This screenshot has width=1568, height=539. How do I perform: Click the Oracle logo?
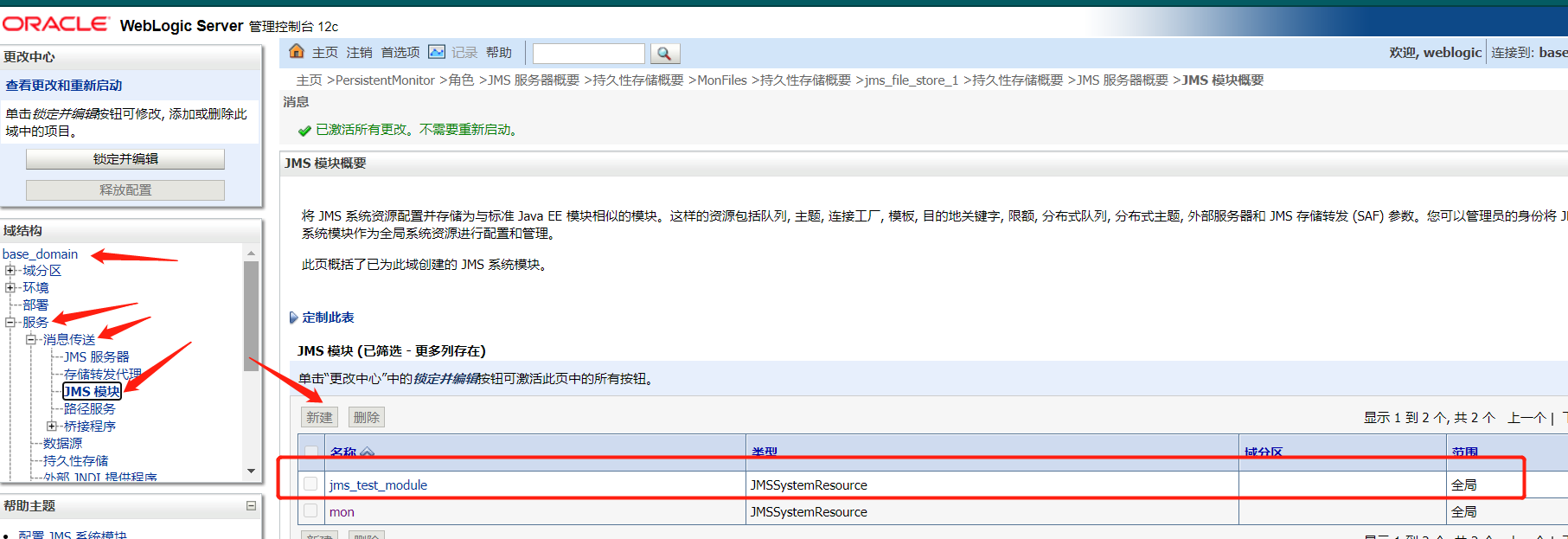click(56, 24)
